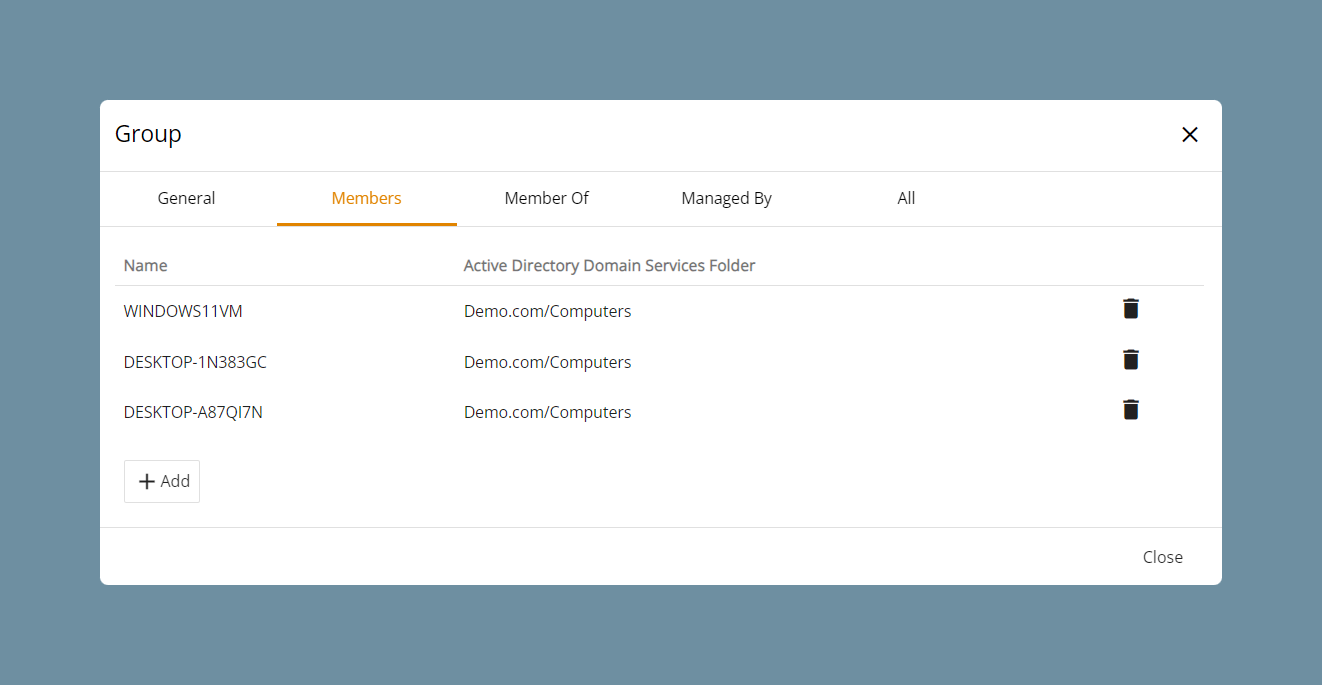
Task: Click the Name column header
Action: 146,266
